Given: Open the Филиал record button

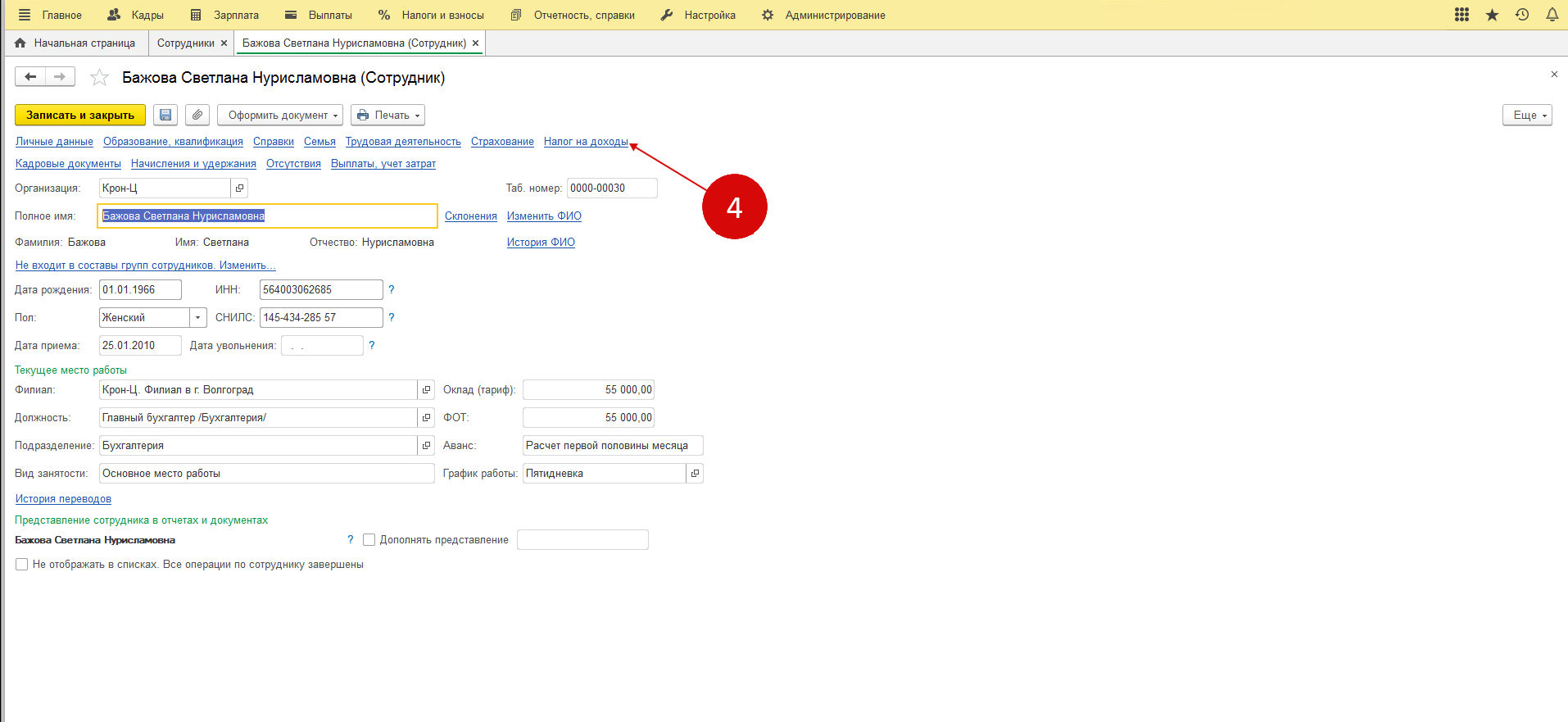Looking at the screenshot, I should coord(426,390).
